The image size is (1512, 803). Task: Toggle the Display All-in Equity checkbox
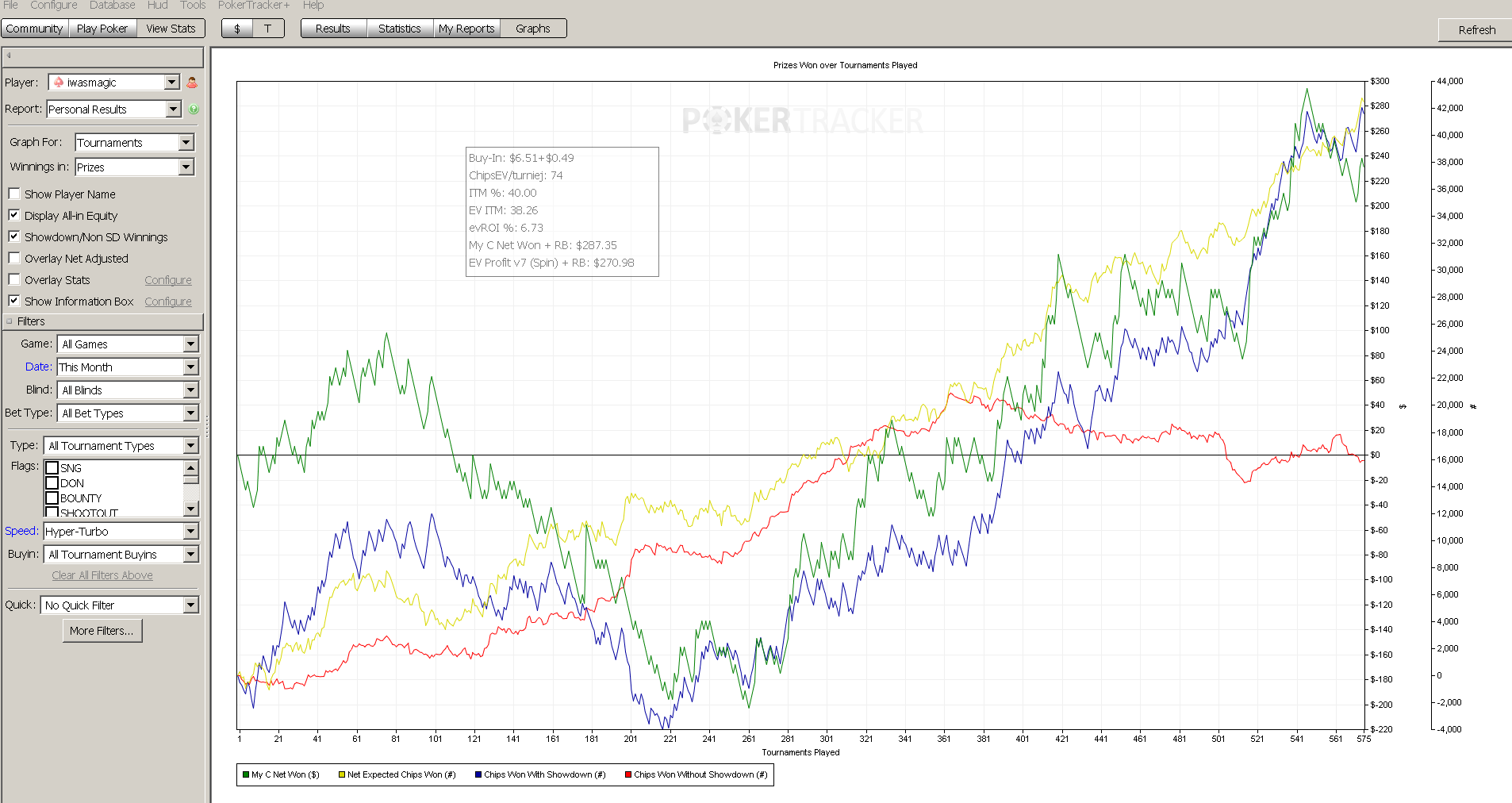(14, 215)
